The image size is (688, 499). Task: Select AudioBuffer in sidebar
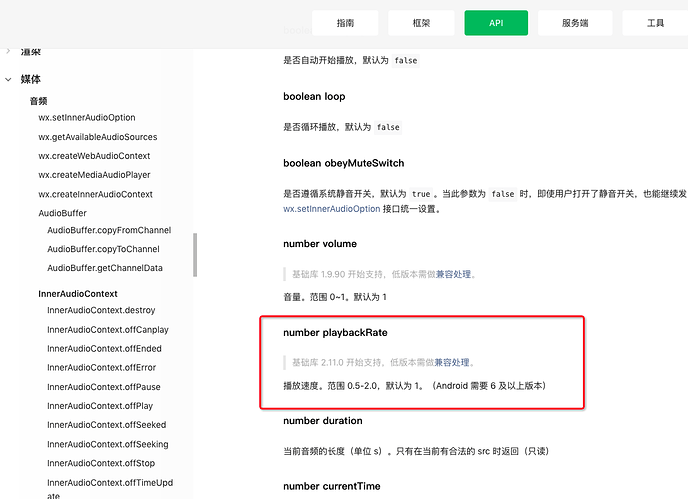coord(63,213)
